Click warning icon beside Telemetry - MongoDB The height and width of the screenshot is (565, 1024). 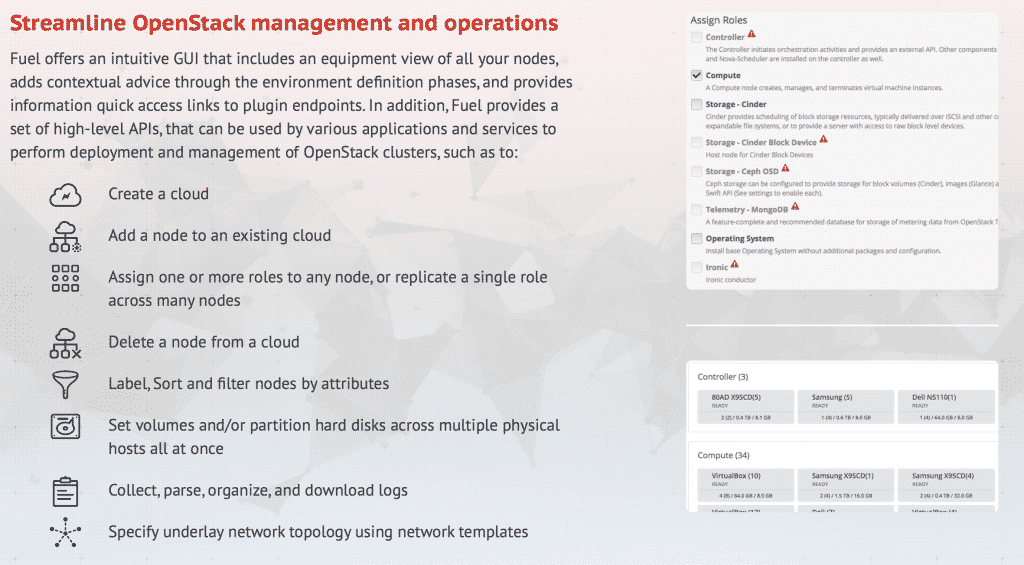795,206
